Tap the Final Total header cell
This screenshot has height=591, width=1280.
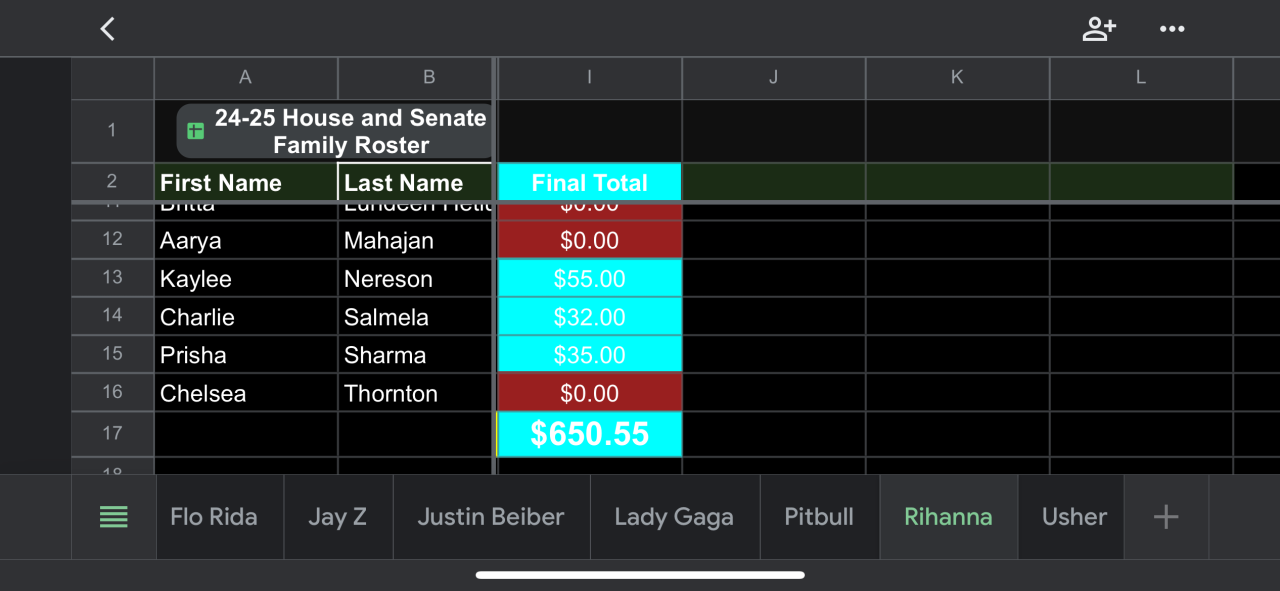coord(590,183)
